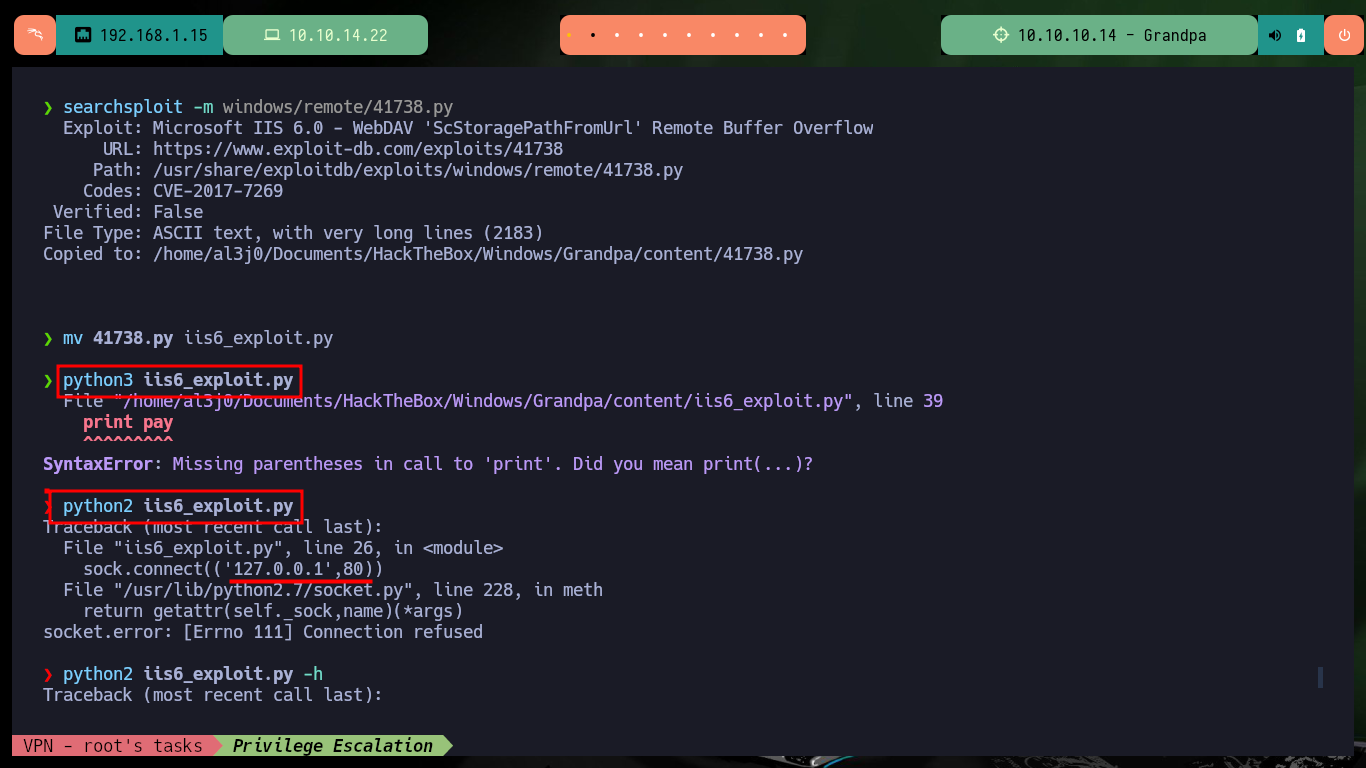Mute audio via the speaker icon
This screenshot has height=768, width=1366.
pyautogui.click(x=1275, y=35)
